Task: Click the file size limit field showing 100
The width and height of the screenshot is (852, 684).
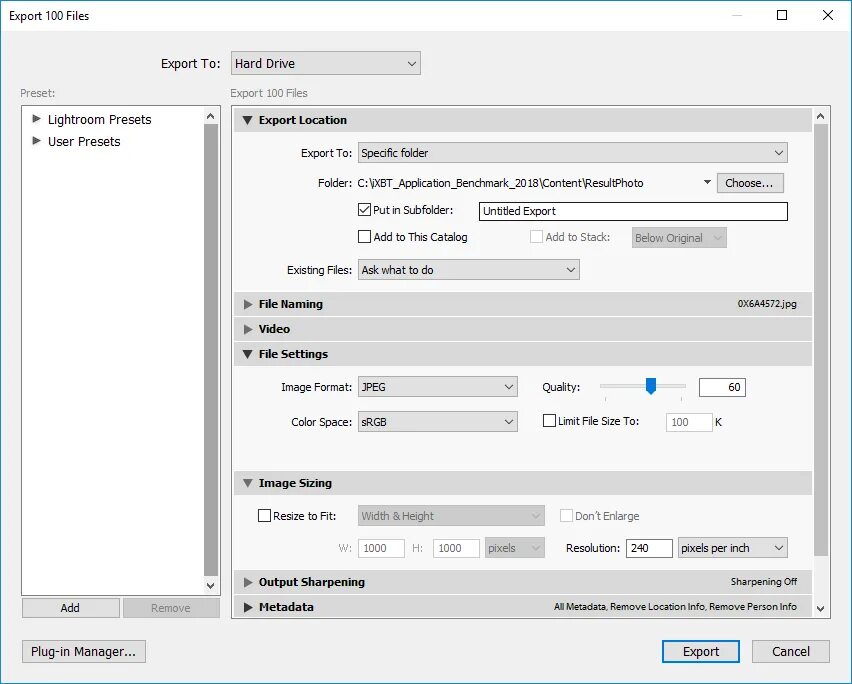Action: coord(689,422)
